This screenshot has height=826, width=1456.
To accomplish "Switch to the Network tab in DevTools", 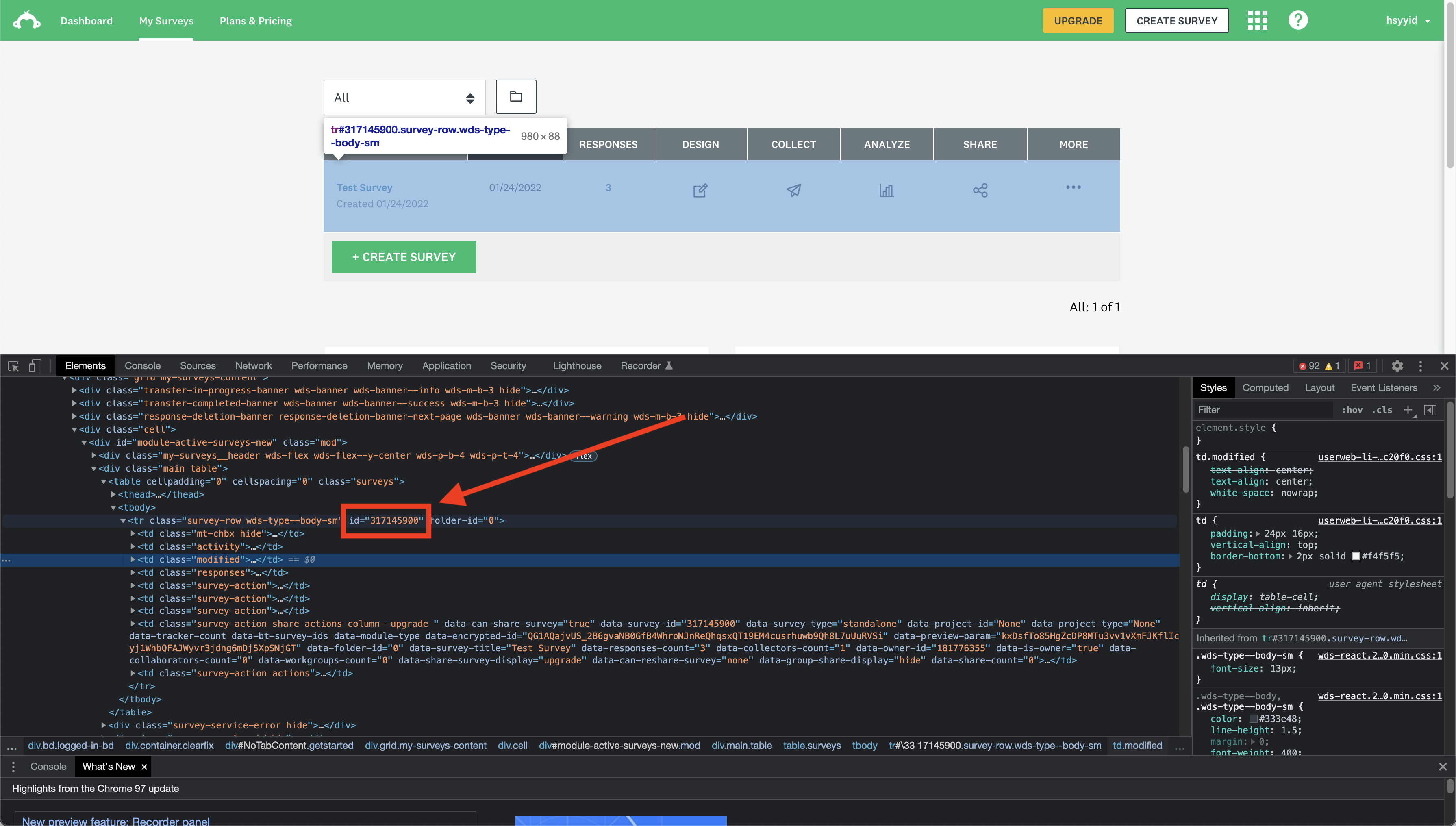I will tap(253, 366).
